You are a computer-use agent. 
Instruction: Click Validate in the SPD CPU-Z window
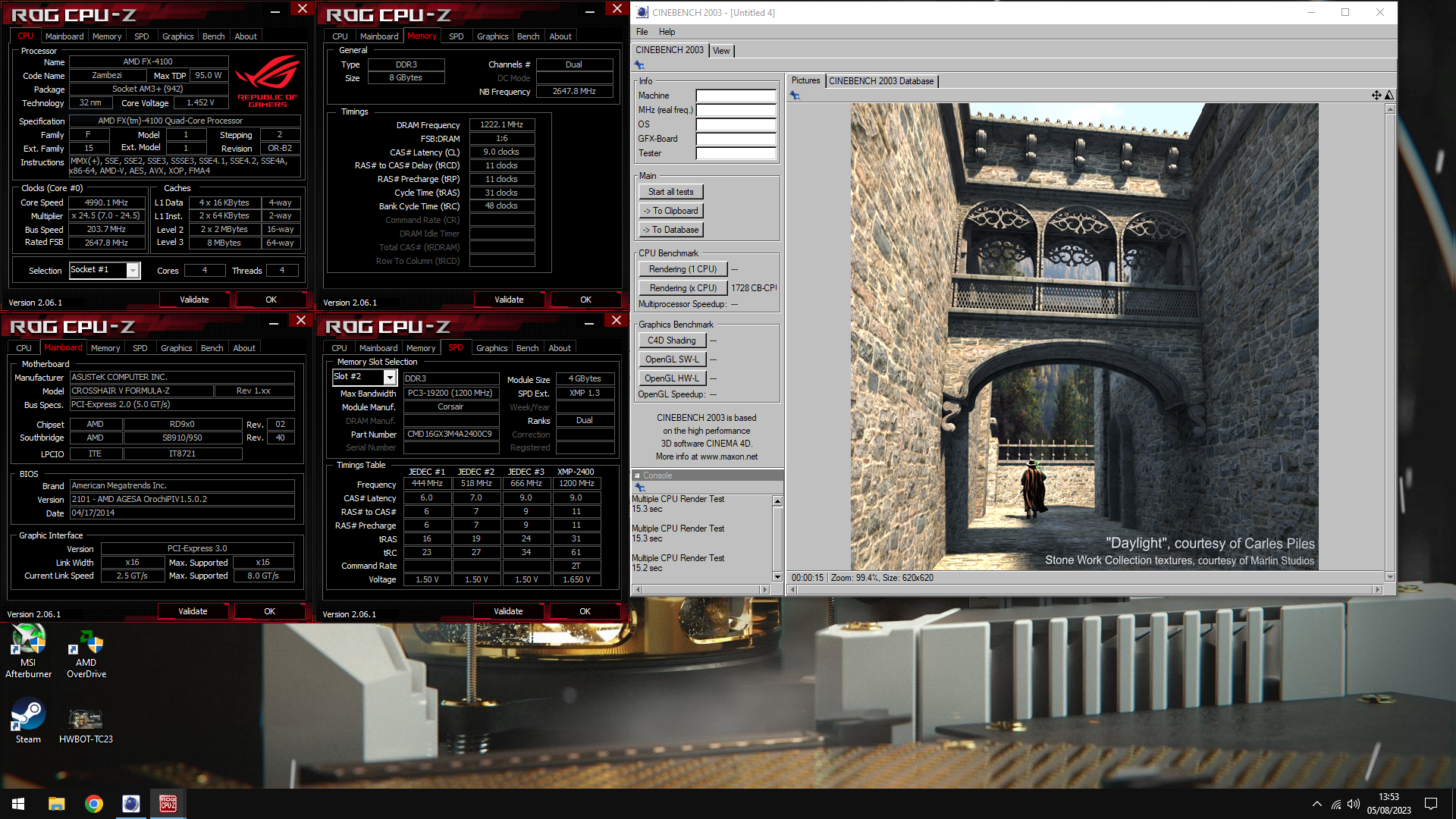click(508, 611)
